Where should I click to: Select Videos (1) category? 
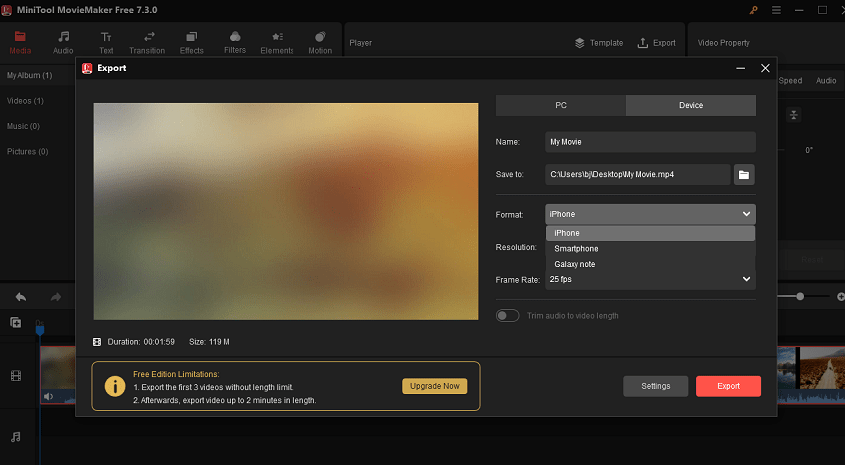25,101
